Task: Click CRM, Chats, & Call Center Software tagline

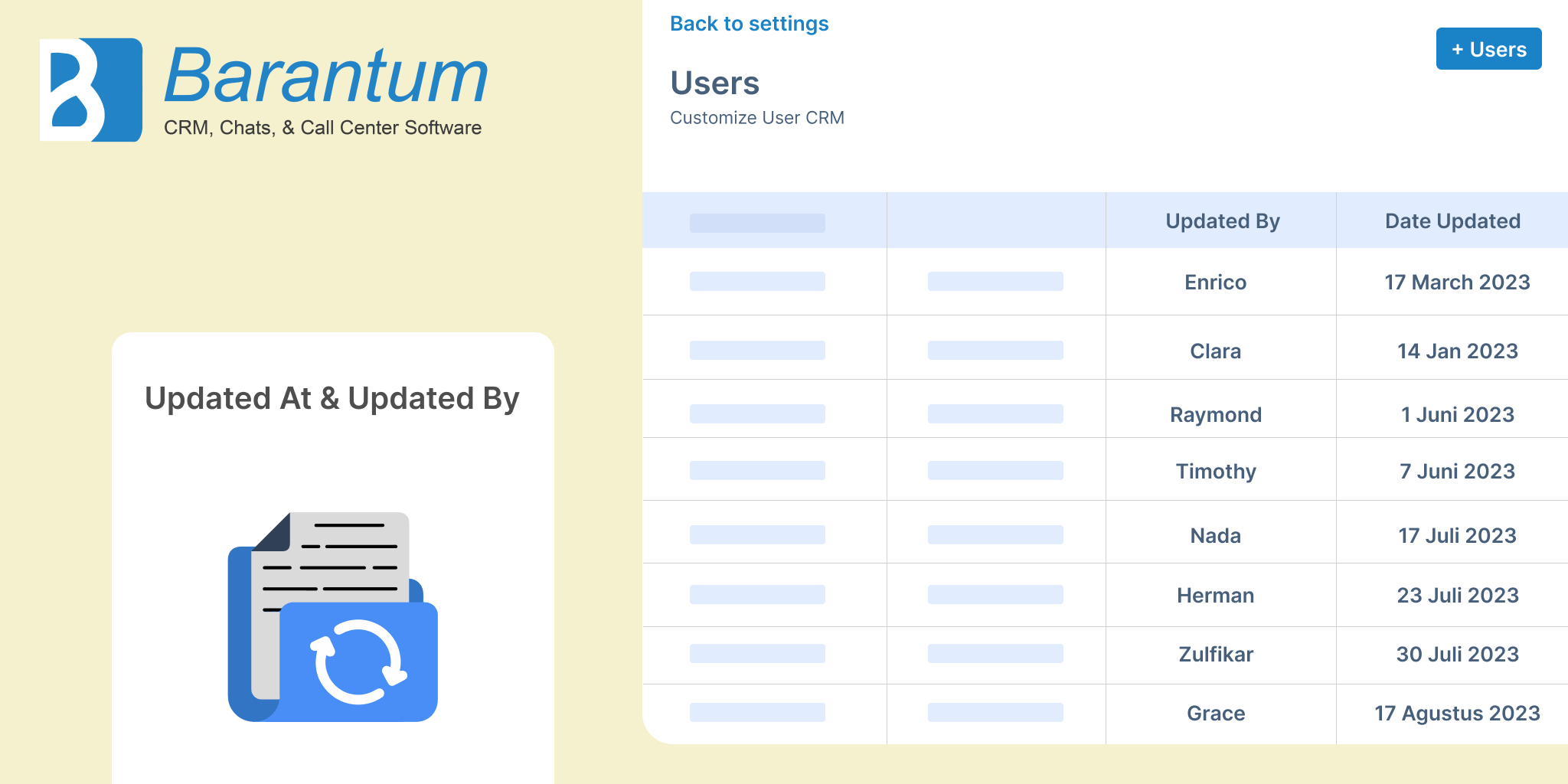Action: (x=322, y=128)
